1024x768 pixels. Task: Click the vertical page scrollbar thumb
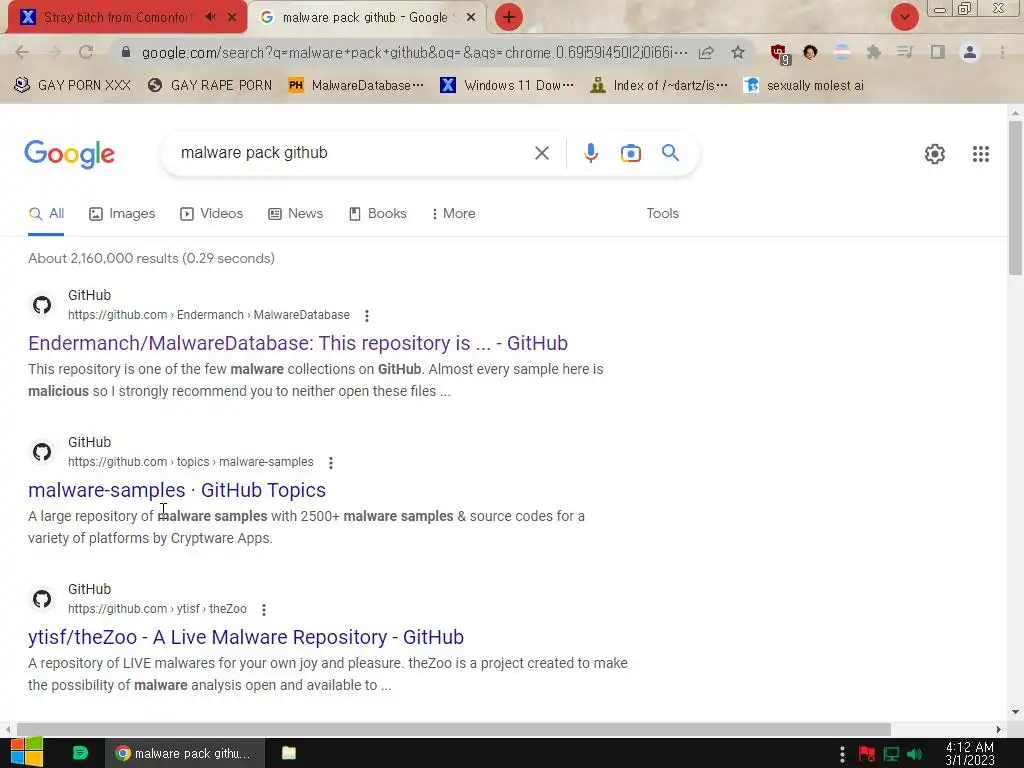(x=1015, y=198)
